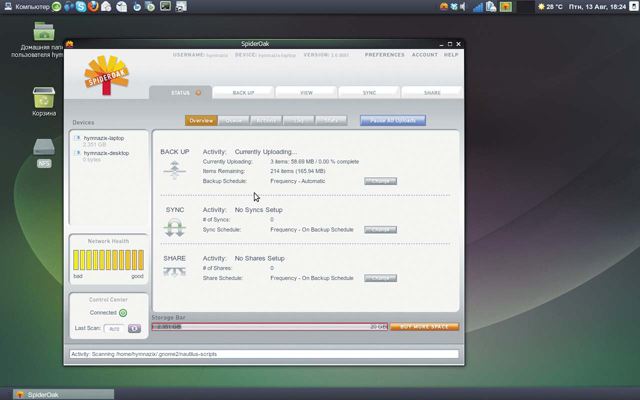Image resolution: width=640 pixels, height=400 pixels.
Task: Click the date and time clock
Action: coord(598,7)
